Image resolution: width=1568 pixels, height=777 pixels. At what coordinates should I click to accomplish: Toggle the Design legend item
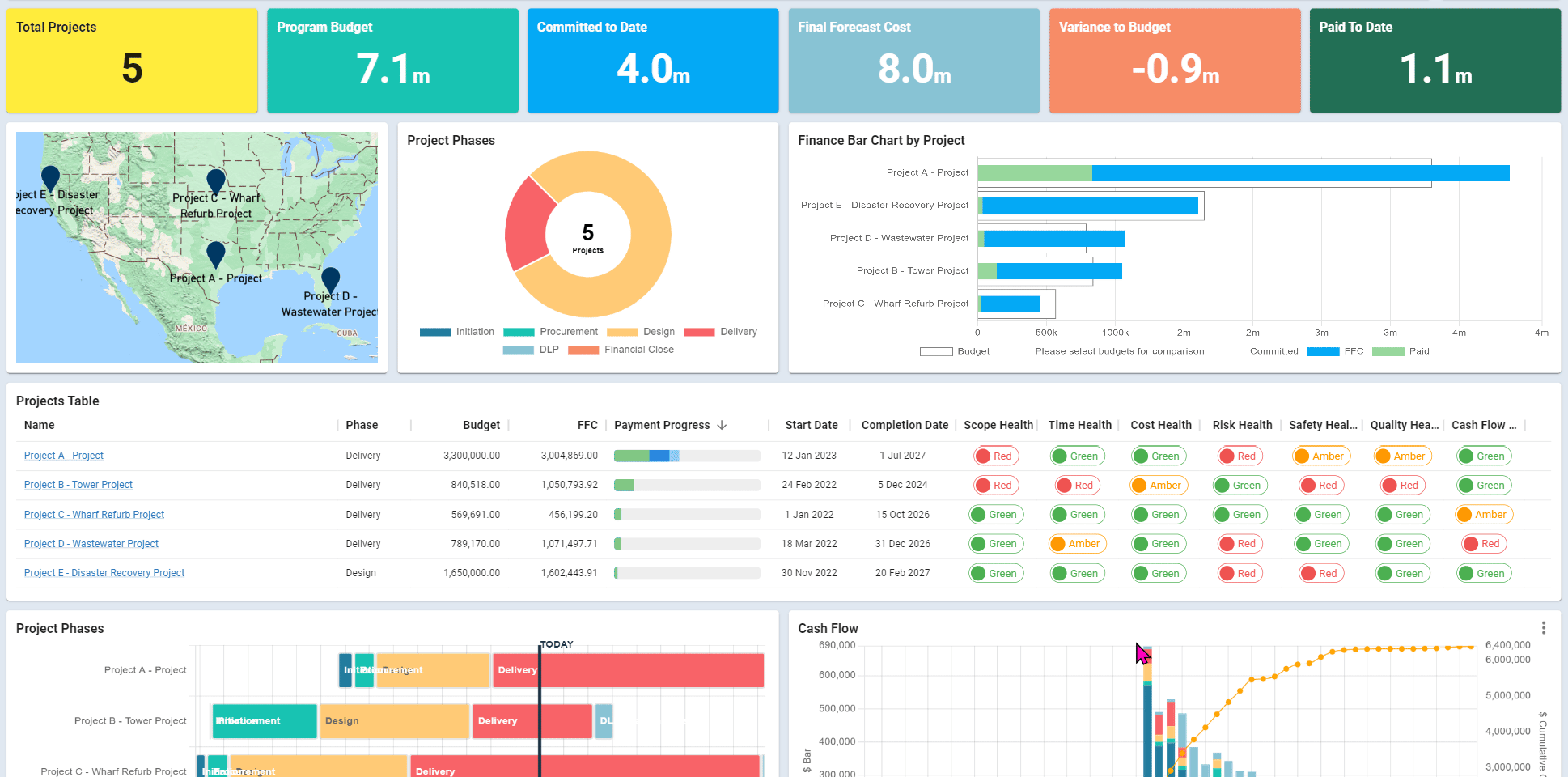coord(640,332)
